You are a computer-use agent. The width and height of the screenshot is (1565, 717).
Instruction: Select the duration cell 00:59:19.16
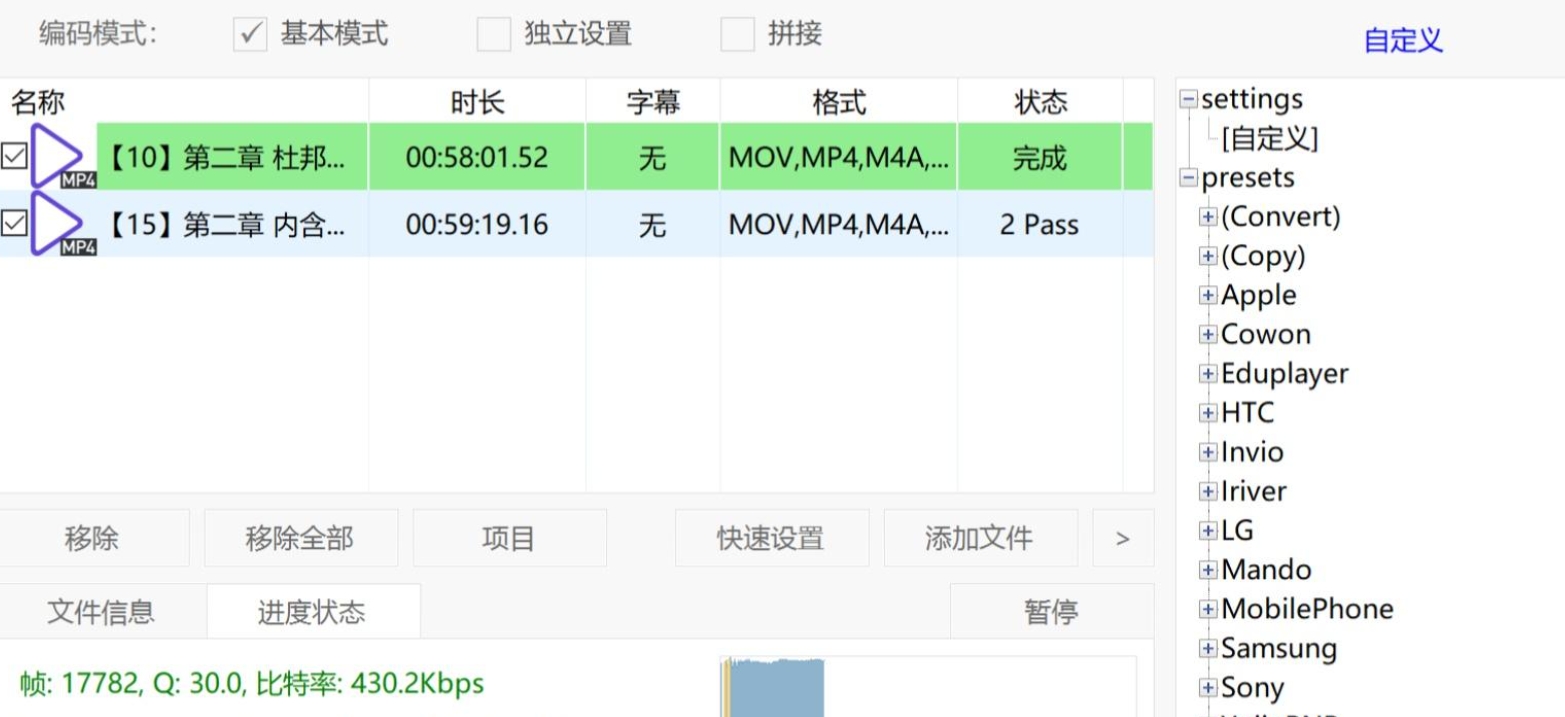click(477, 224)
